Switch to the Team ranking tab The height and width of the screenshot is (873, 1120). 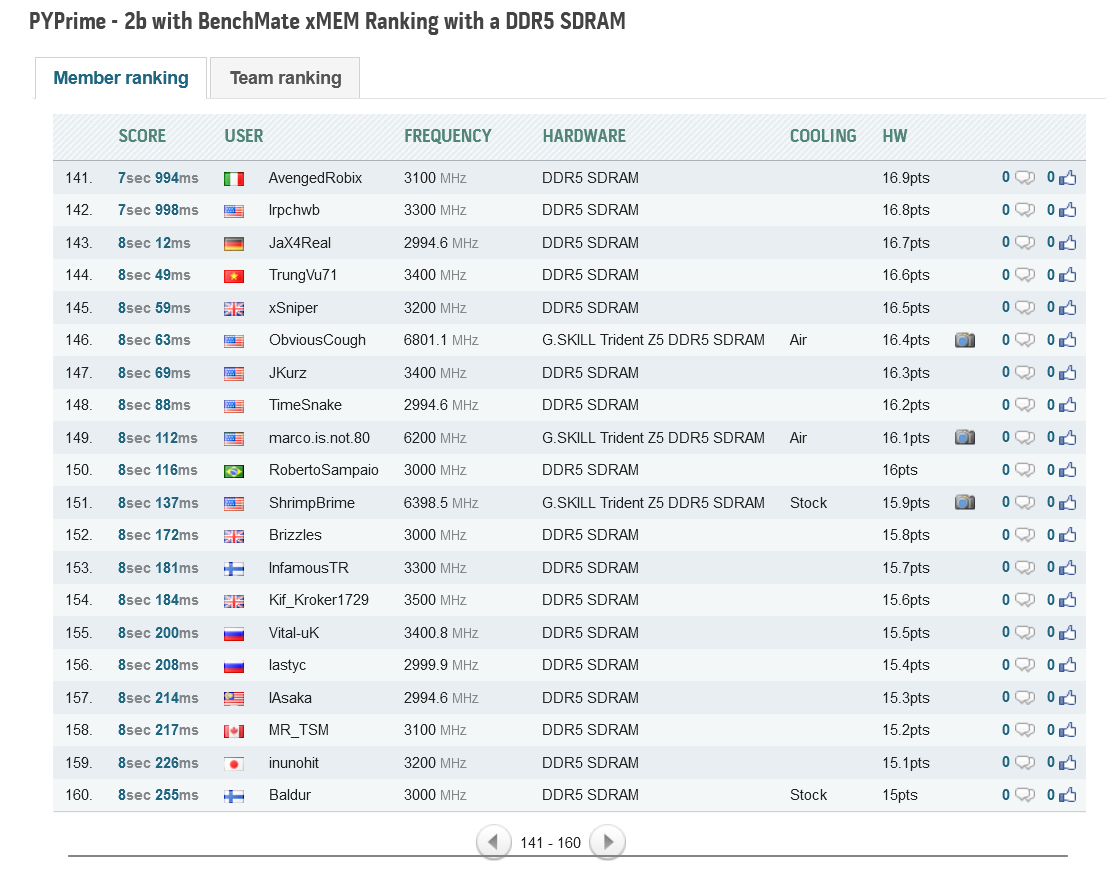coord(285,78)
